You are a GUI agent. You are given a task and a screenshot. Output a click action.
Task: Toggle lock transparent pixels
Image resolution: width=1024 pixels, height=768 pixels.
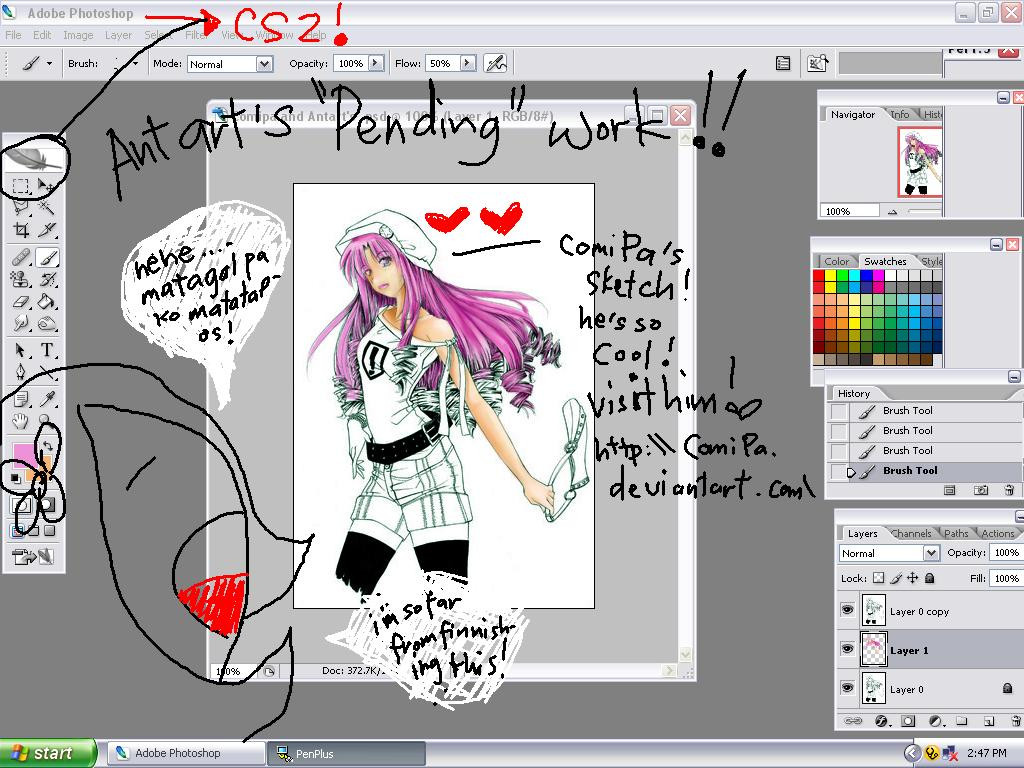tap(879, 578)
